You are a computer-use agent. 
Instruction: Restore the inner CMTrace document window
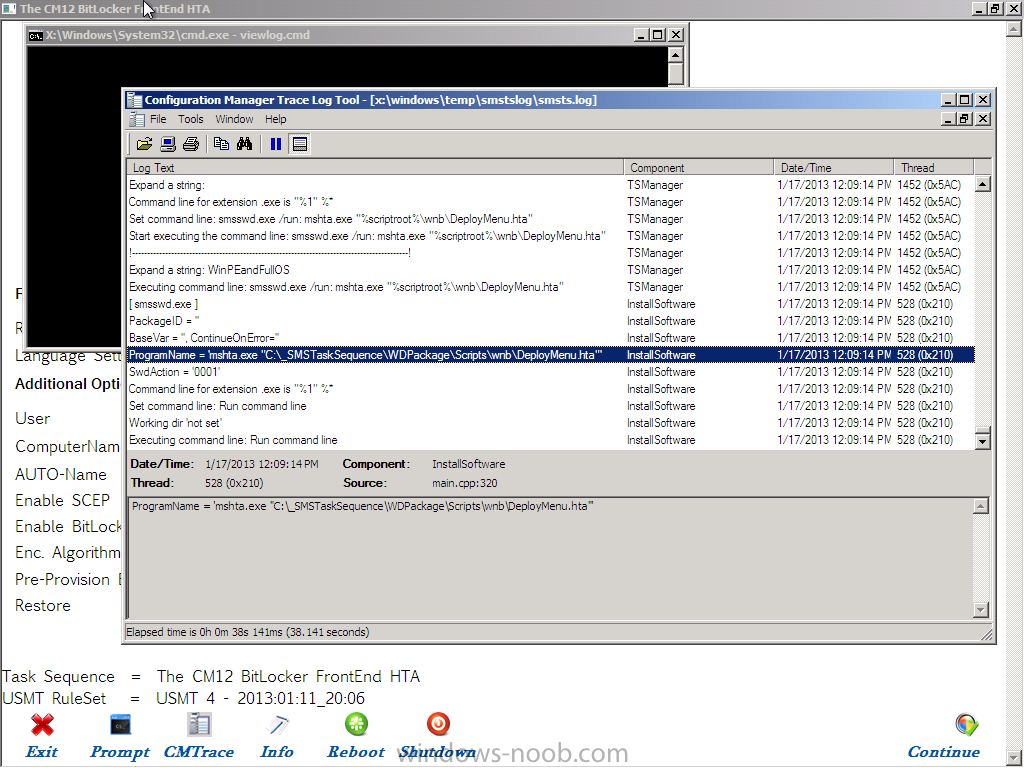click(x=965, y=119)
